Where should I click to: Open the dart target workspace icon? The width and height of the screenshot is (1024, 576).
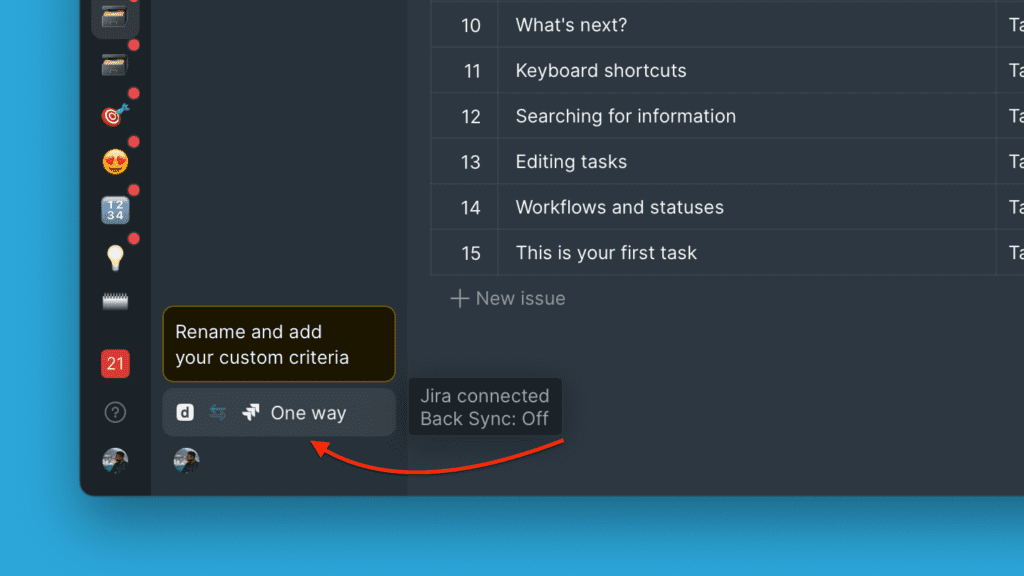point(115,115)
